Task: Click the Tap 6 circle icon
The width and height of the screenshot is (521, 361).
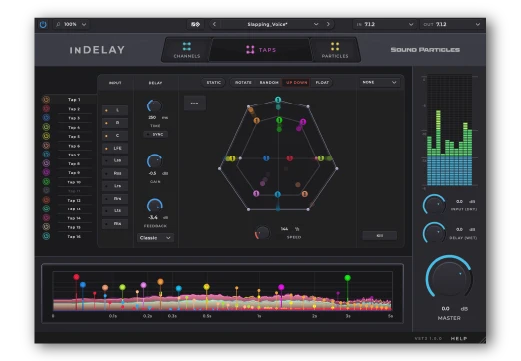Action: pyautogui.click(x=46, y=146)
